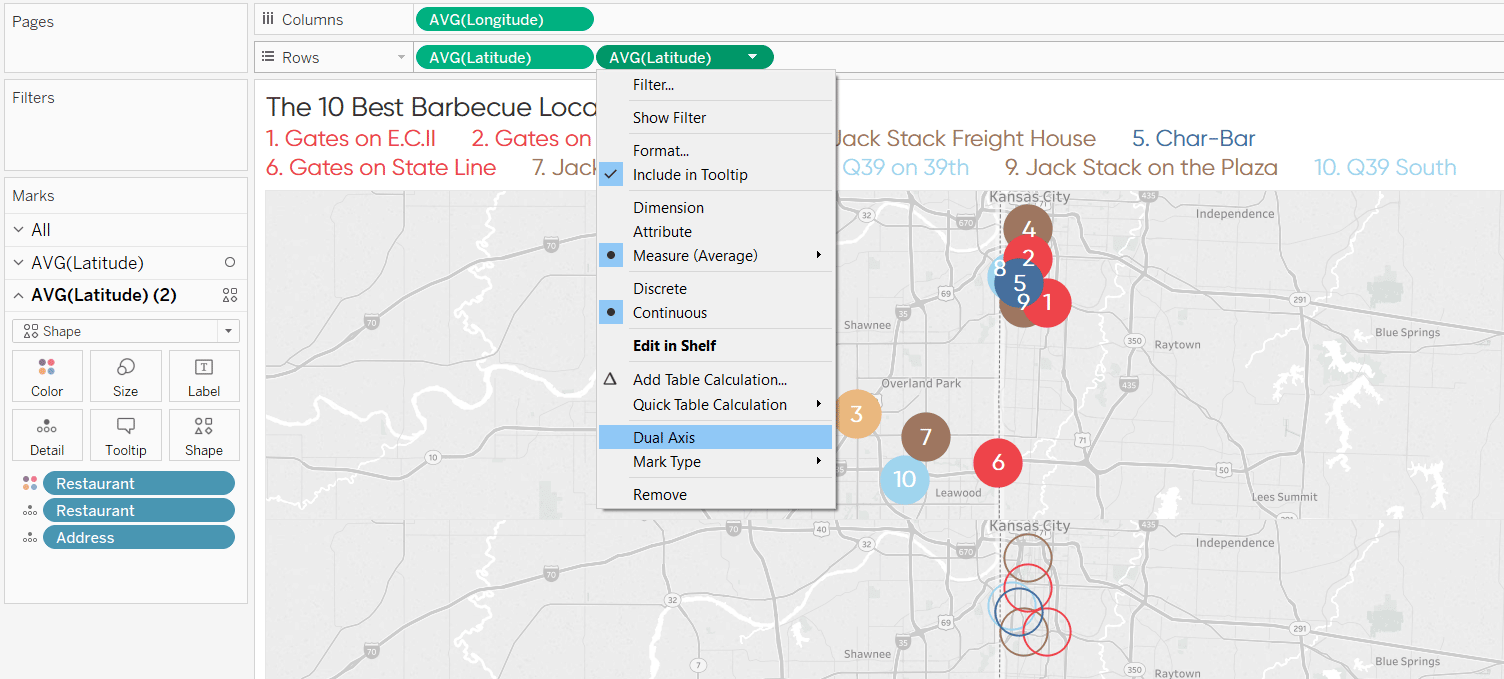This screenshot has height=679, width=1504.
Task: Click the Restaurant pill on Color
Action: (139, 483)
